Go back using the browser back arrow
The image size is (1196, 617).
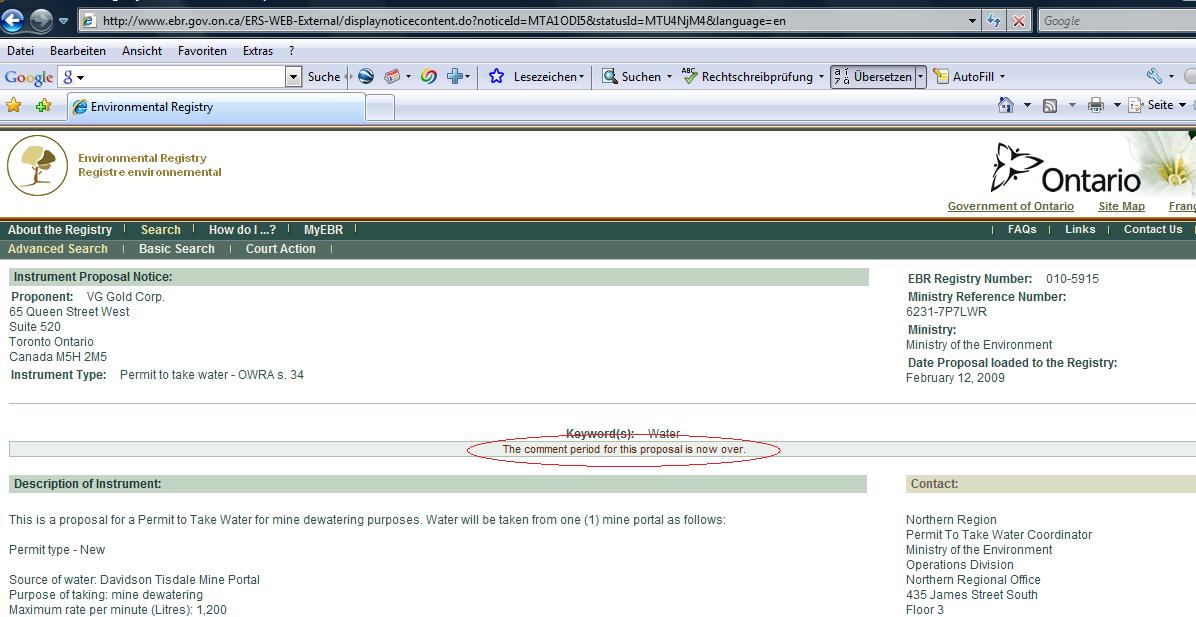pos(13,21)
